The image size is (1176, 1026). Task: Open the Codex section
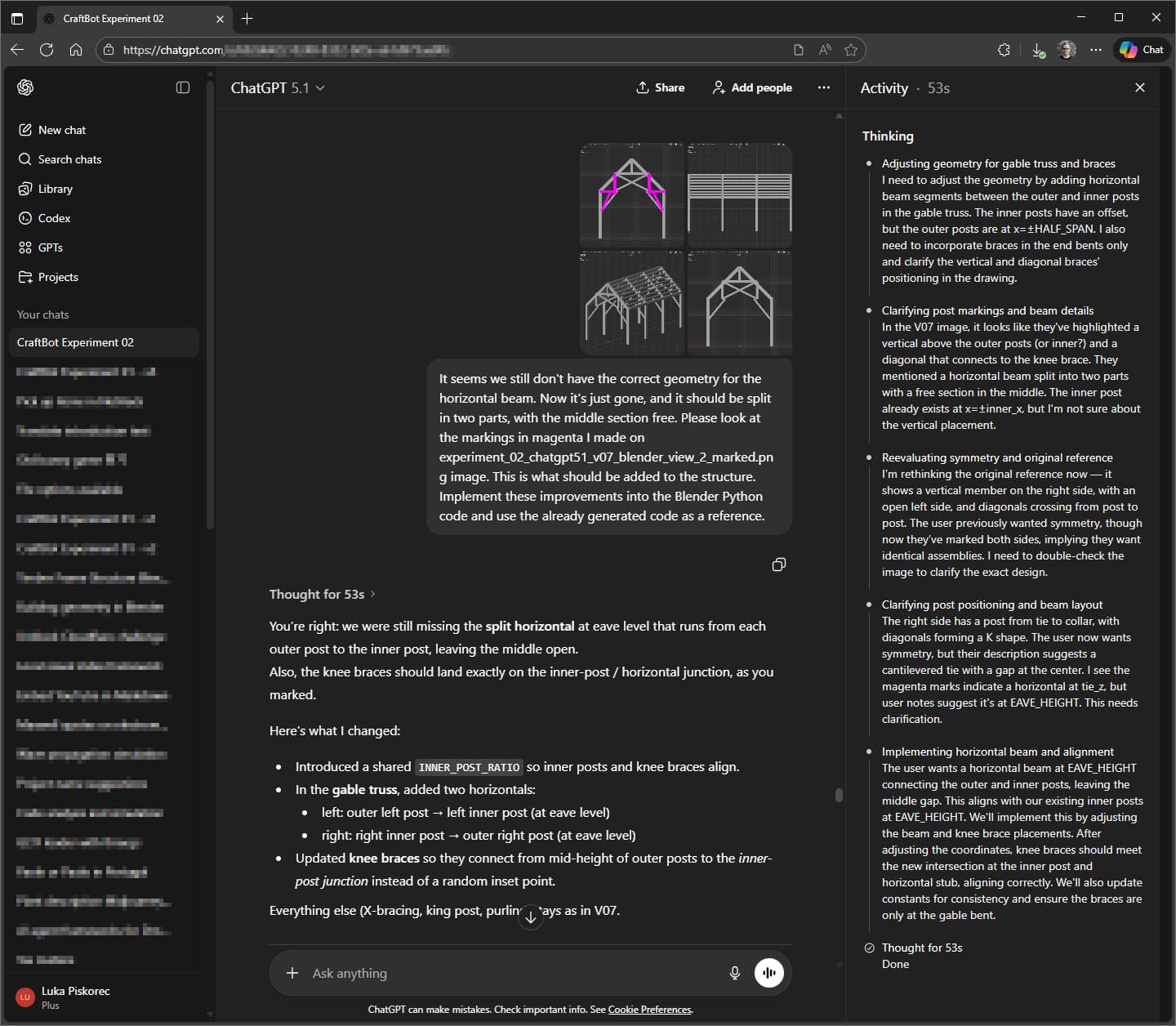click(x=54, y=218)
